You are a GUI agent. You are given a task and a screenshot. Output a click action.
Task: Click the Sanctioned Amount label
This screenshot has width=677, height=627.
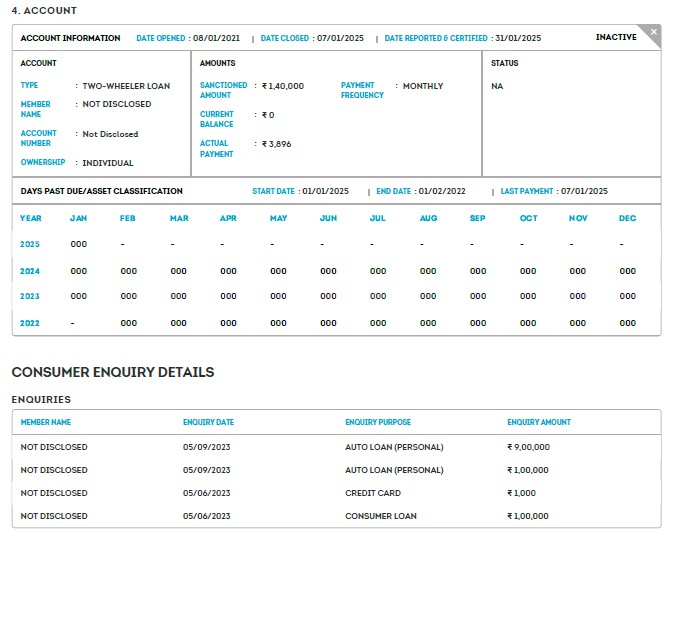223,90
